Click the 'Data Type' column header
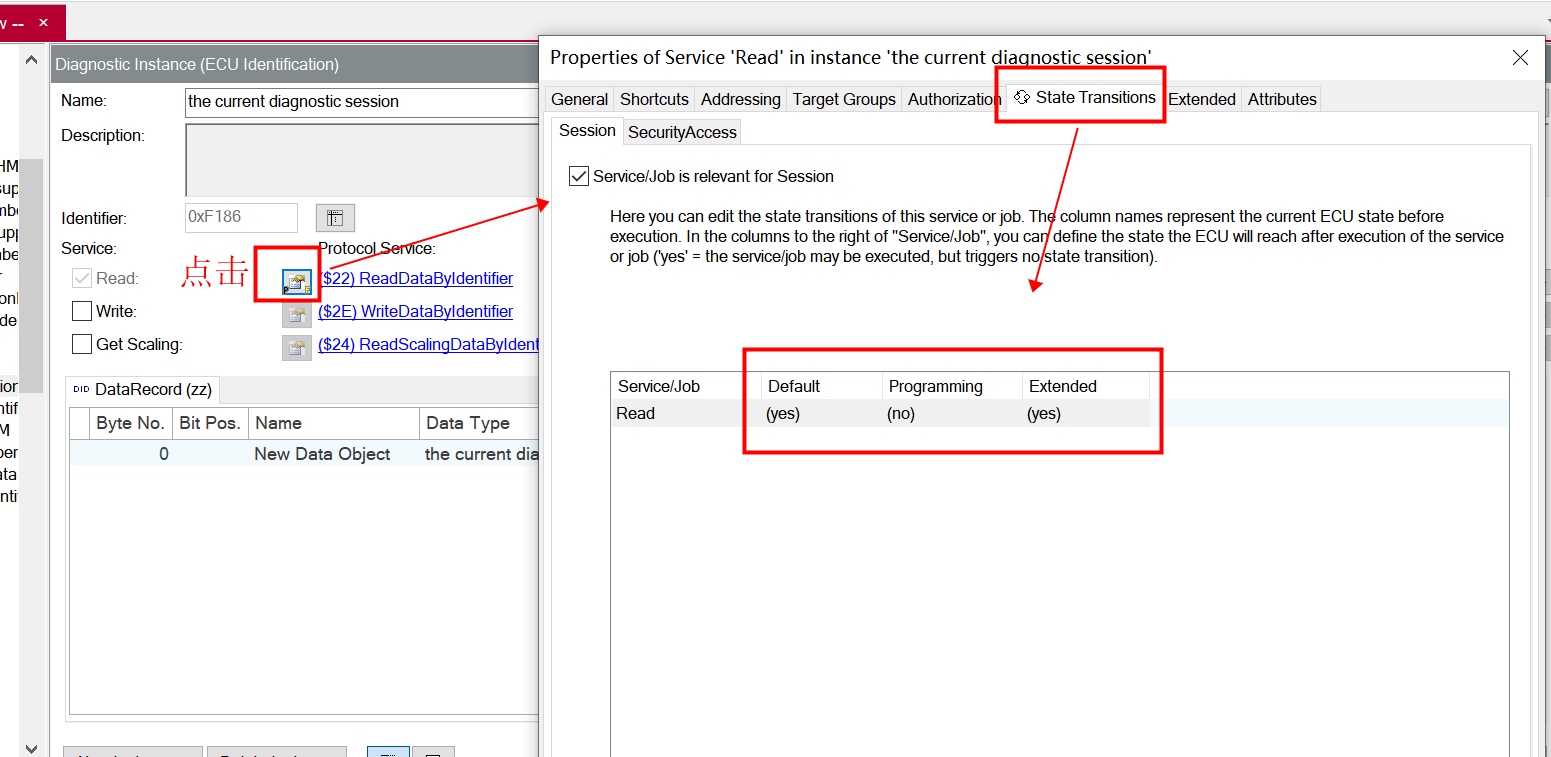 coord(480,424)
